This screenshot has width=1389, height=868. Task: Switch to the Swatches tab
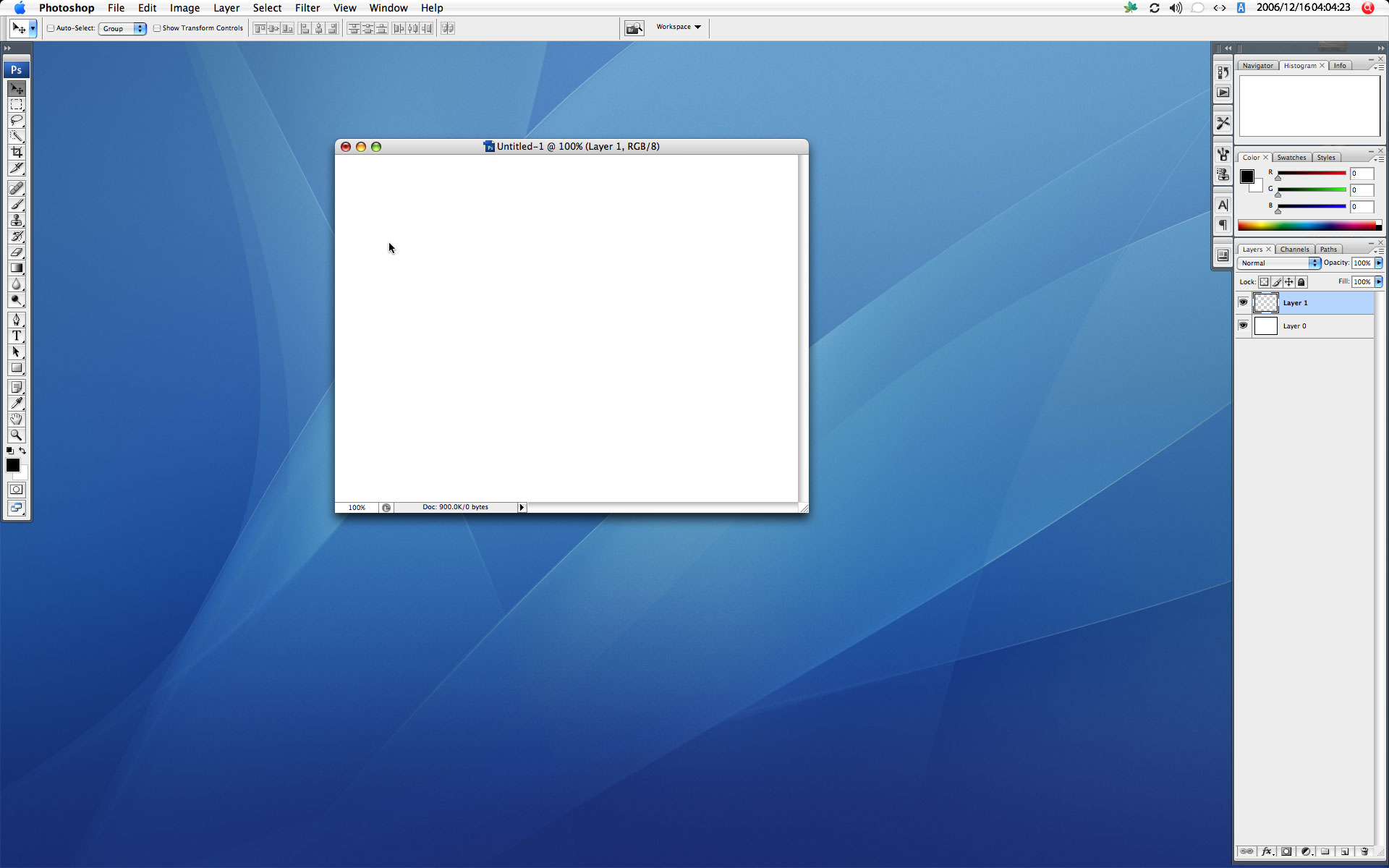[1291, 158]
